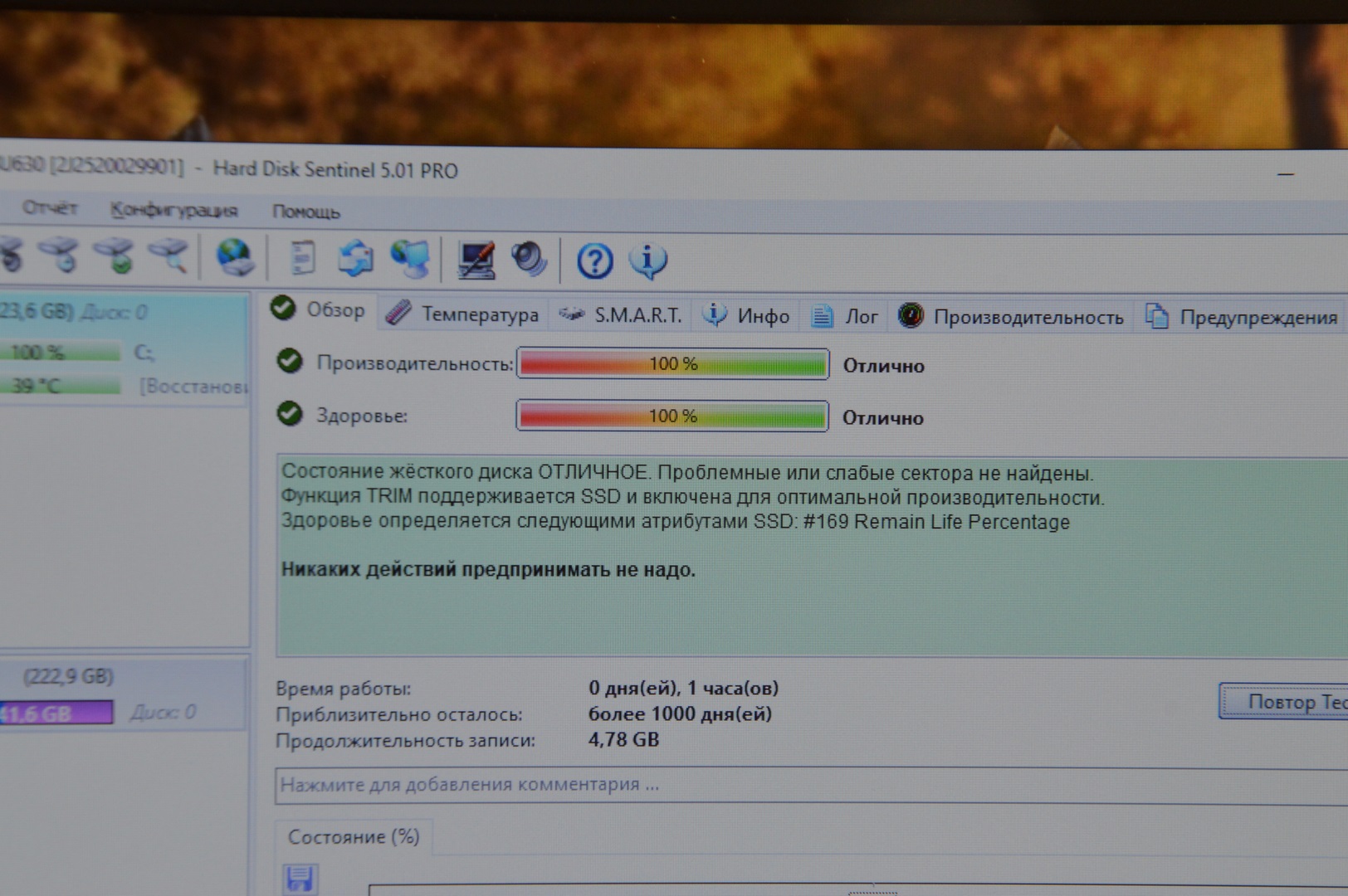Open the Помощь menu
The image size is (1348, 896).
306,212
